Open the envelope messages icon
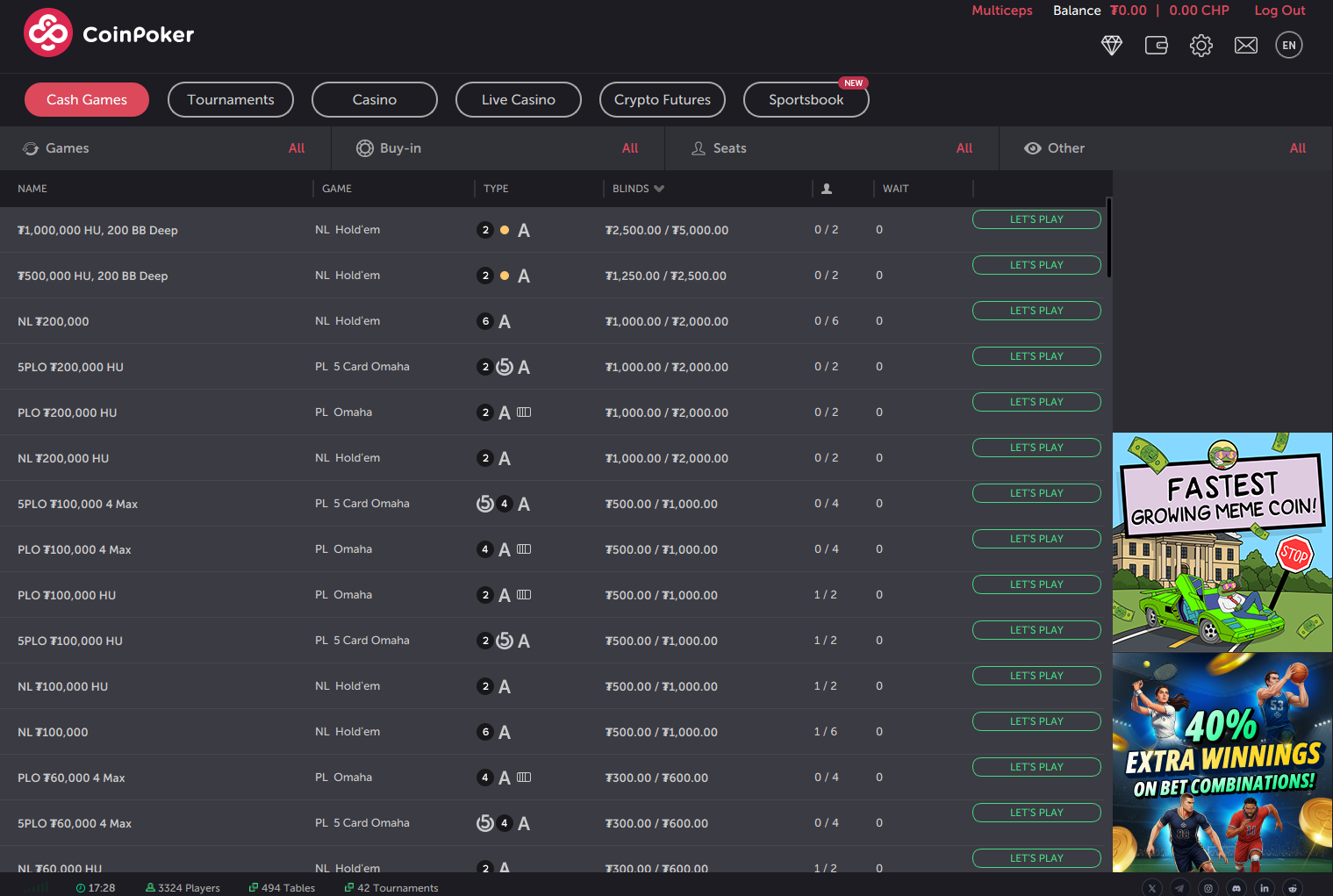 tap(1246, 46)
